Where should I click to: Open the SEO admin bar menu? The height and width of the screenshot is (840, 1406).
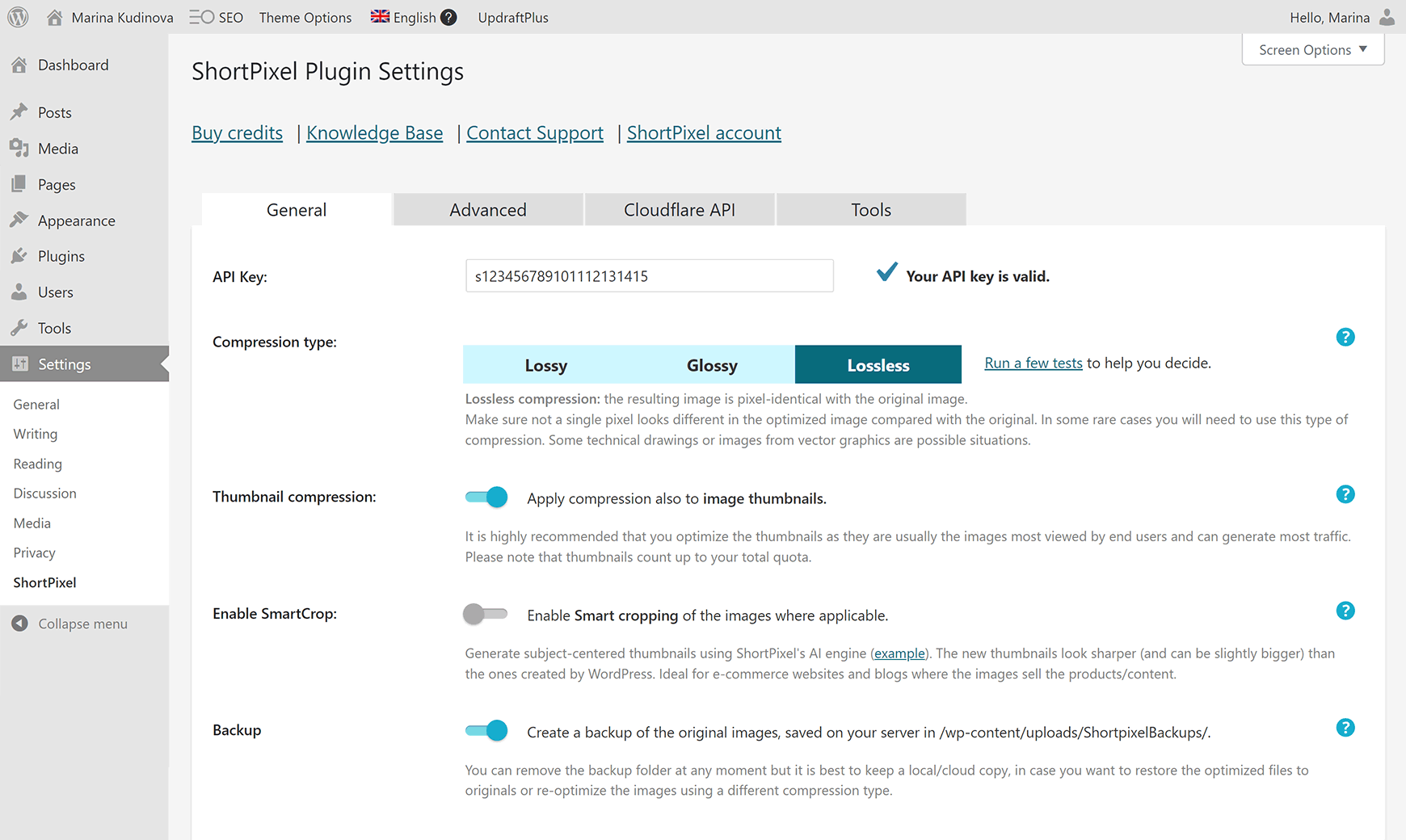coord(217,17)
